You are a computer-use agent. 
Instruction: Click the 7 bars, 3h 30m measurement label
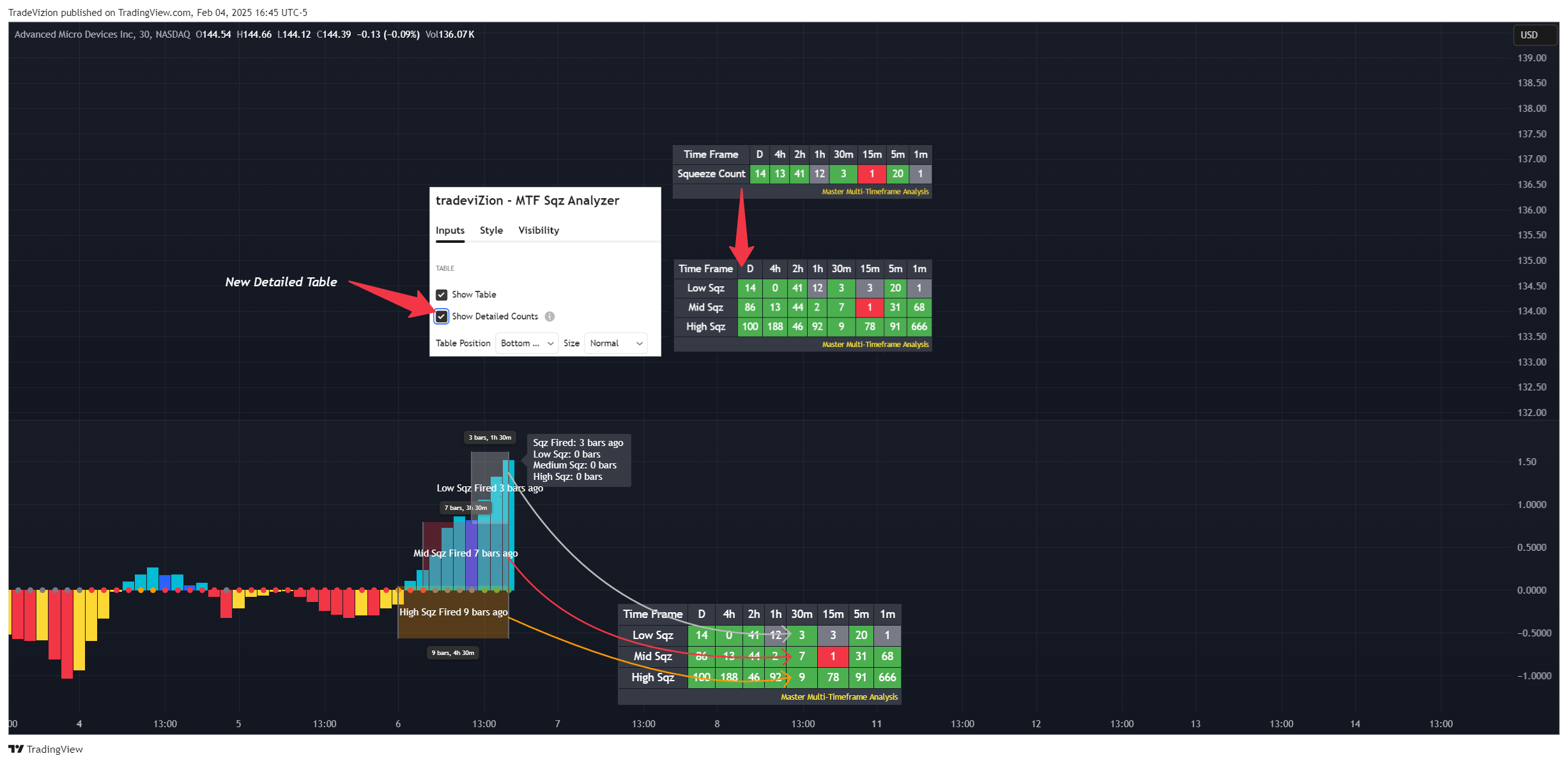pyautogui.click(x=466, y=508)
